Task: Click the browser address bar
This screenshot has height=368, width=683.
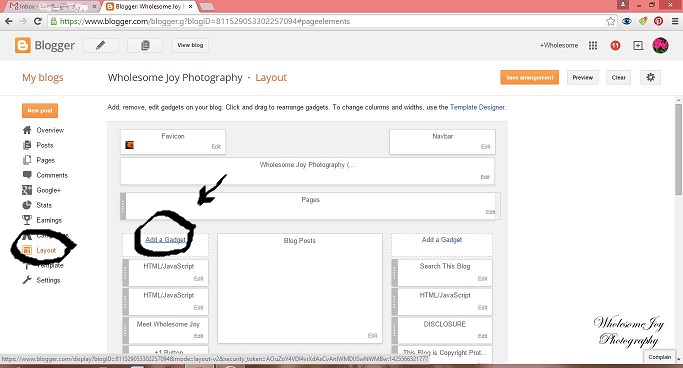Action: [x=327, y=21]
